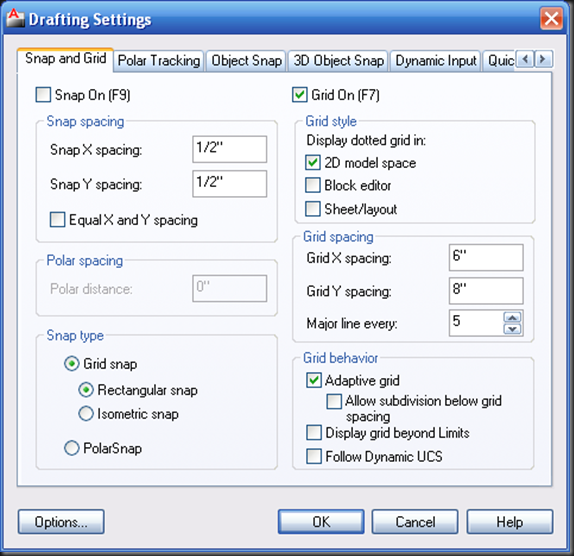Decrease the Major line every value
Screen dimensions: 574x556
512,329
